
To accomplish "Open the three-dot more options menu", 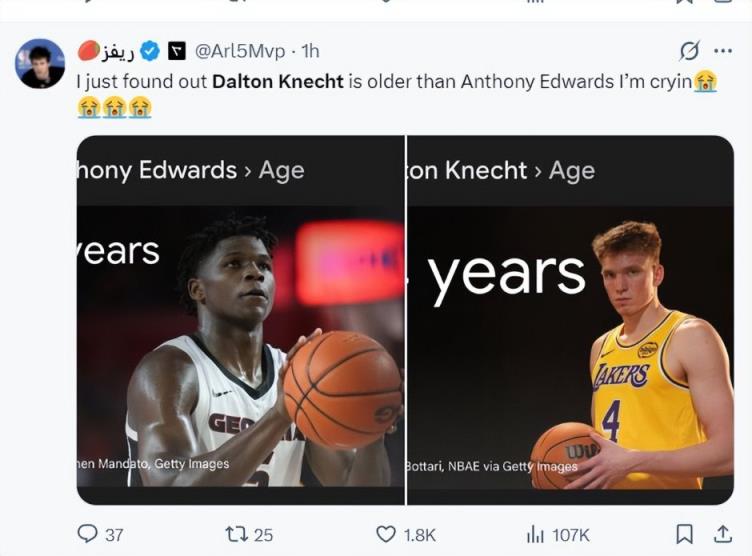I will (722, 50).
